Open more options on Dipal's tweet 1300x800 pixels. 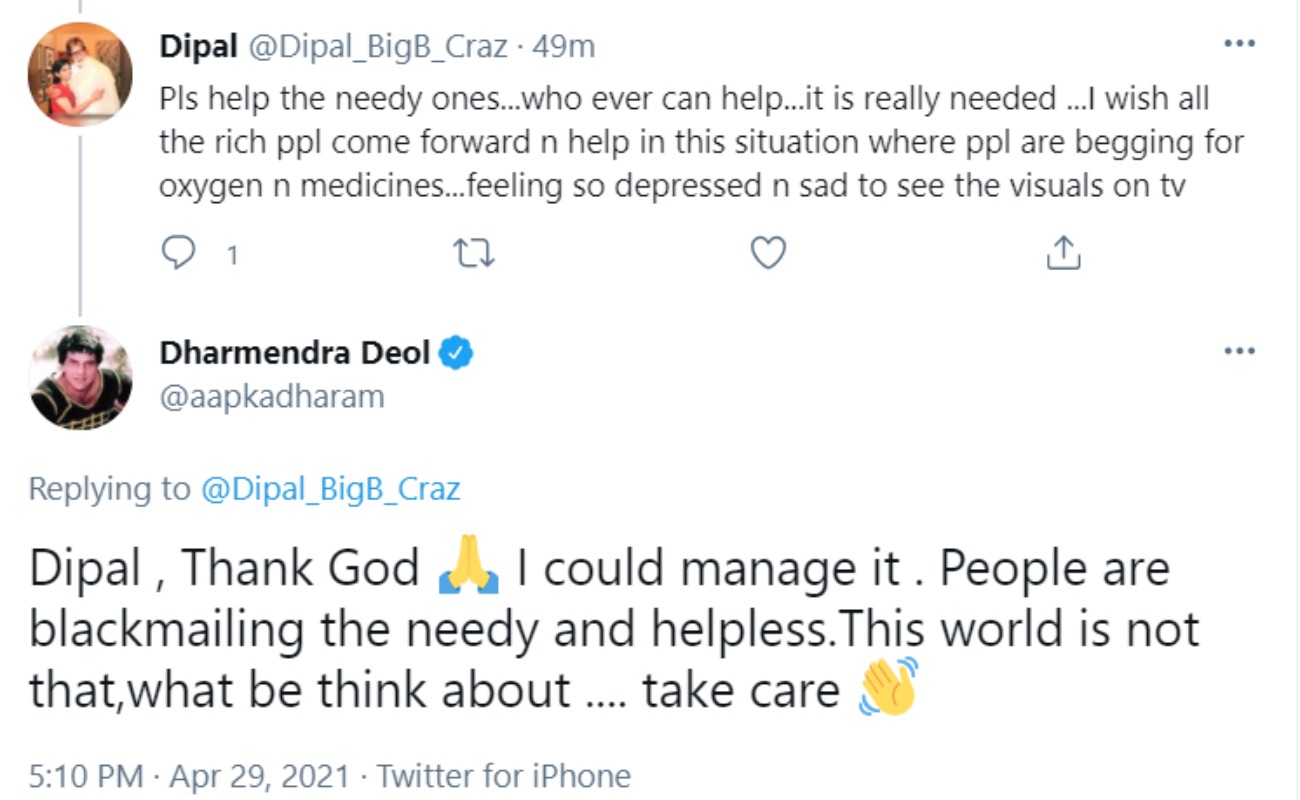(x=1239, y=44)
